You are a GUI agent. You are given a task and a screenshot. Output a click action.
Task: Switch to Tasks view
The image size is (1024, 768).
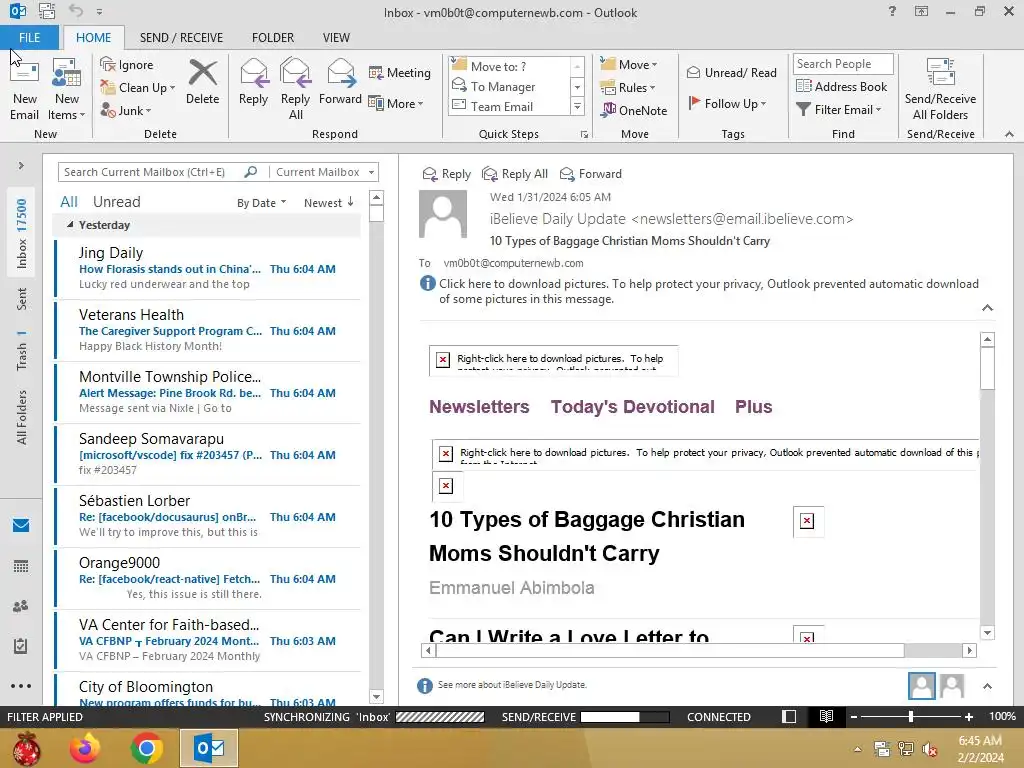tap(21, 646)
